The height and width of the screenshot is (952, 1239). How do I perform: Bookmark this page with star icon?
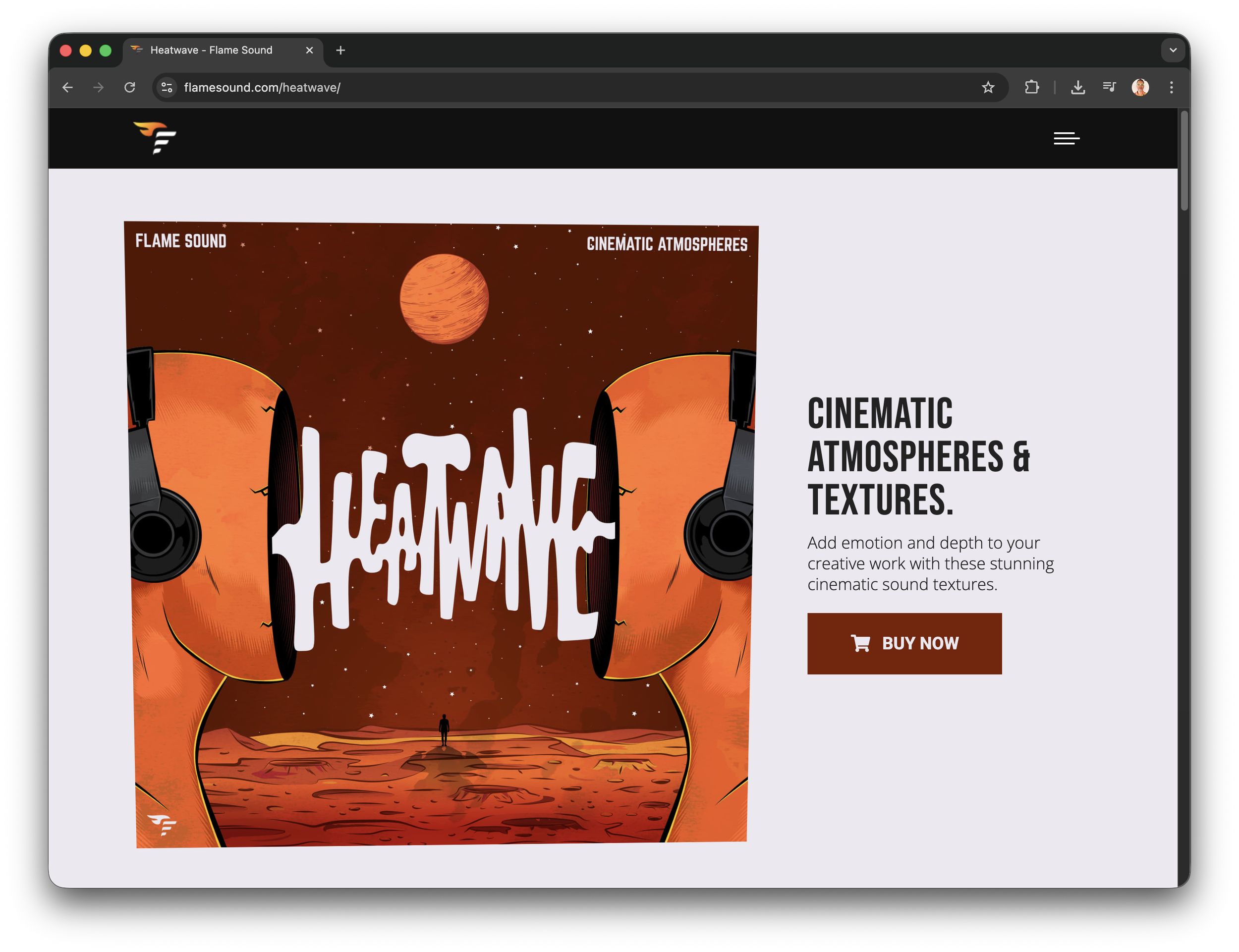[988, 87]
